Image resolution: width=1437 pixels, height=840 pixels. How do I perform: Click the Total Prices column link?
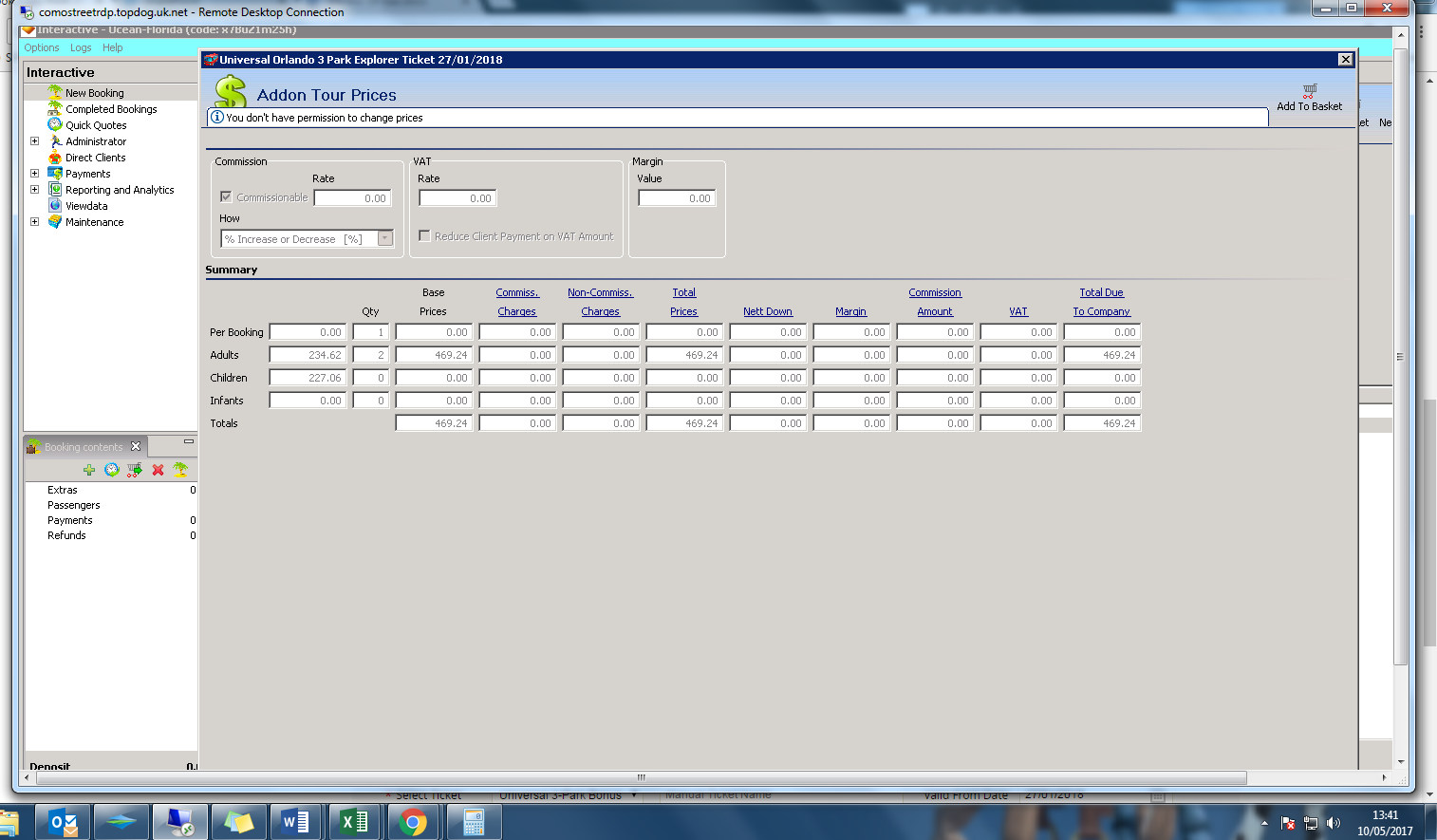click(684, 302)
